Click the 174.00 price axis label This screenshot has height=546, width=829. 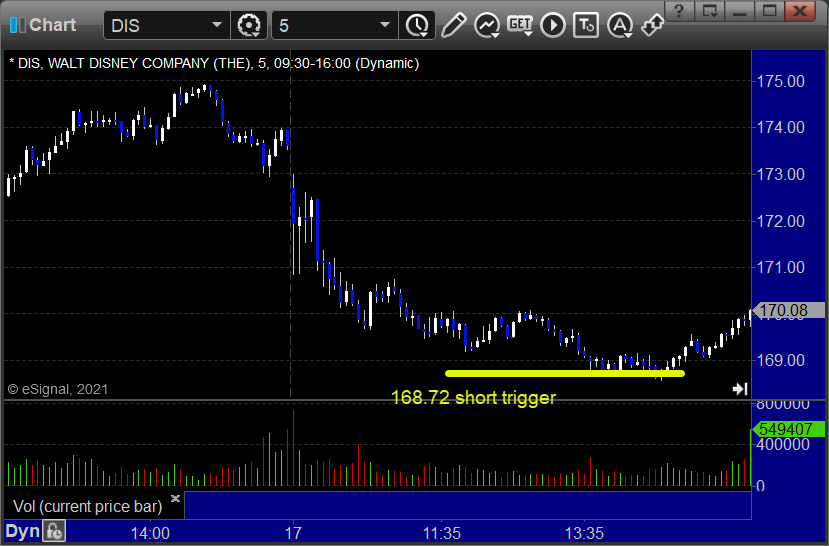[x=781, y=127]
